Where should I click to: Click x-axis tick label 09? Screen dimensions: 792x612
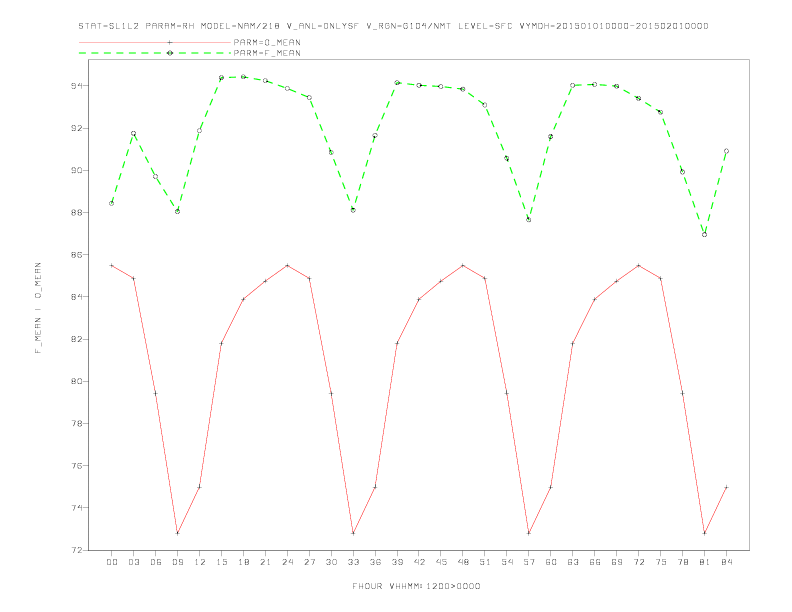177,562
